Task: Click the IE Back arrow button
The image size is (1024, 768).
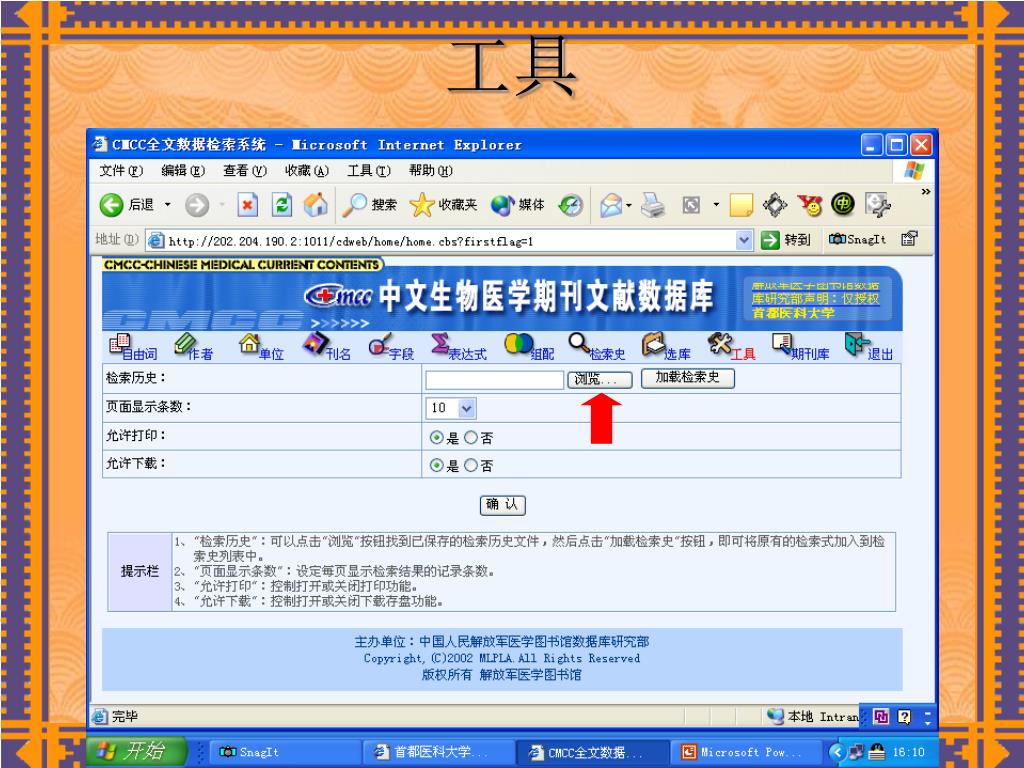Action: [112, 205]
